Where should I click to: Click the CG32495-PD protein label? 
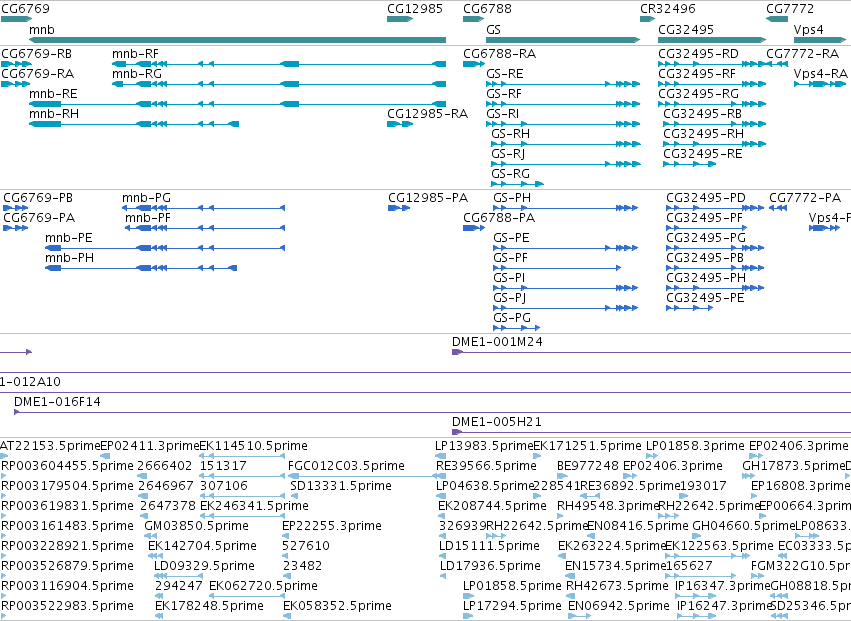point(706,198)
